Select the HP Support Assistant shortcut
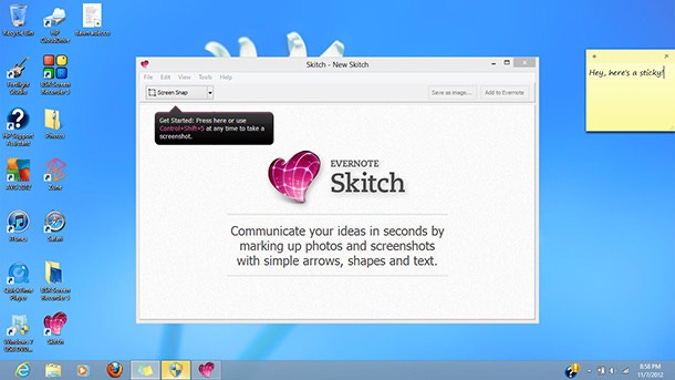 pyautogui.click(x=18, y=127)
